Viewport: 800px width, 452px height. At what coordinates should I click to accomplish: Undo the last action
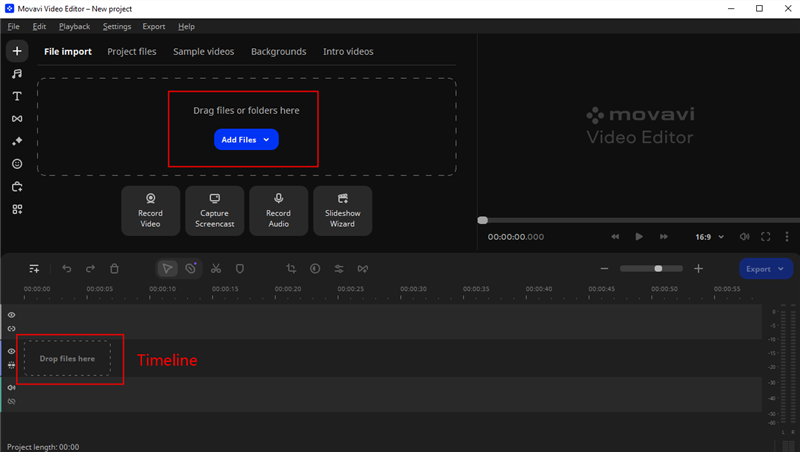click(x=67, y=269)
